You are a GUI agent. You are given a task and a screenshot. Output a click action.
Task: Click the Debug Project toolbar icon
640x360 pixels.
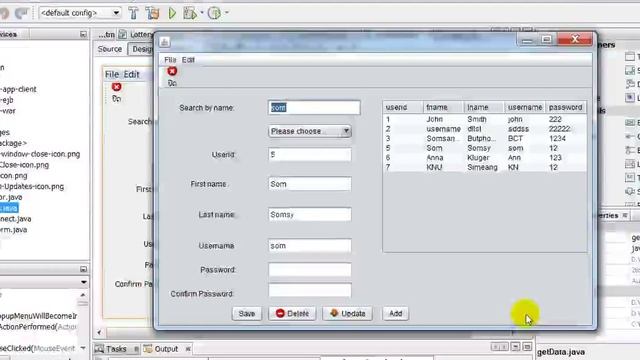190,13
